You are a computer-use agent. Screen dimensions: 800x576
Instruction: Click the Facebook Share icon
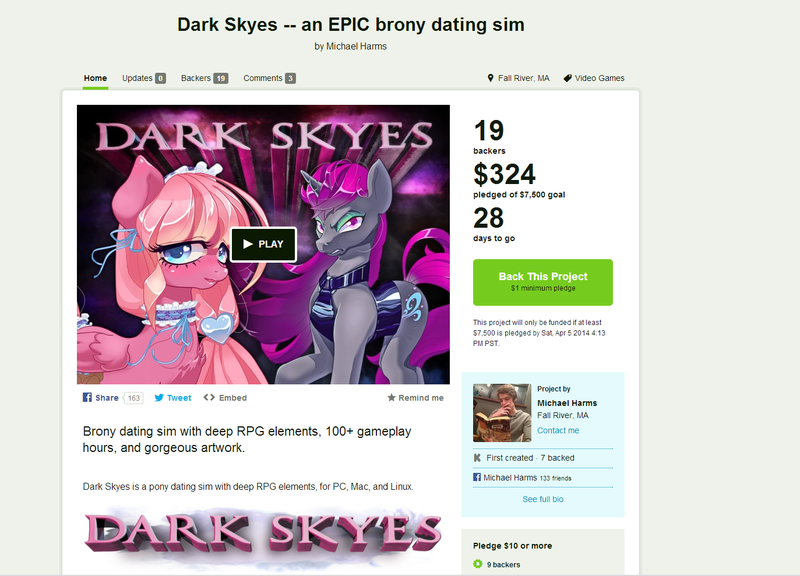[87, 397]
